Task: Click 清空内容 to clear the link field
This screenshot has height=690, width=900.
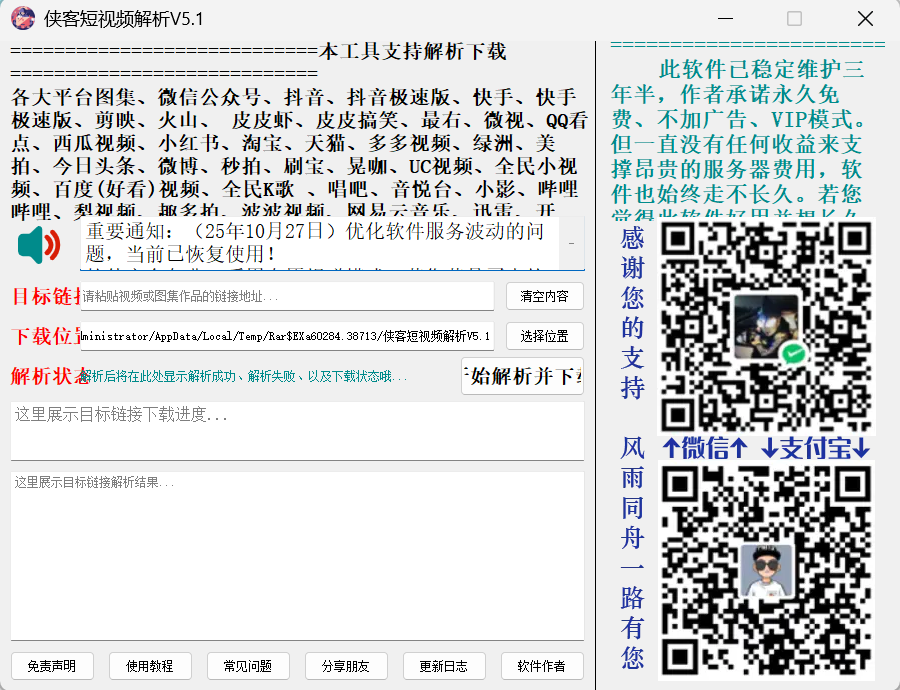Action: [544, 296]
